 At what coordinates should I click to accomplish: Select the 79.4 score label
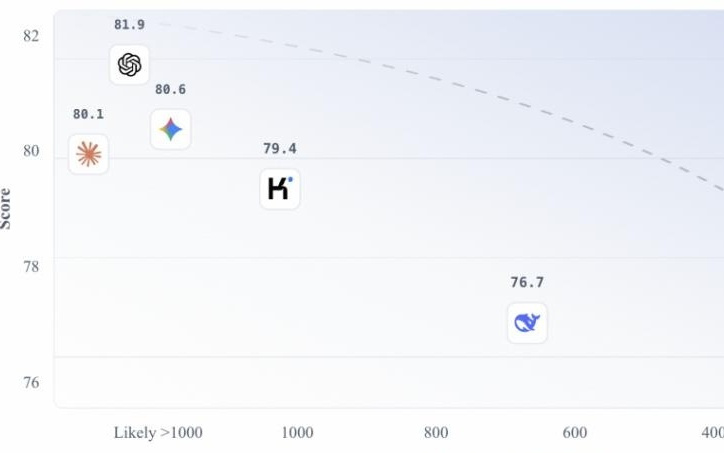[279, 149]
